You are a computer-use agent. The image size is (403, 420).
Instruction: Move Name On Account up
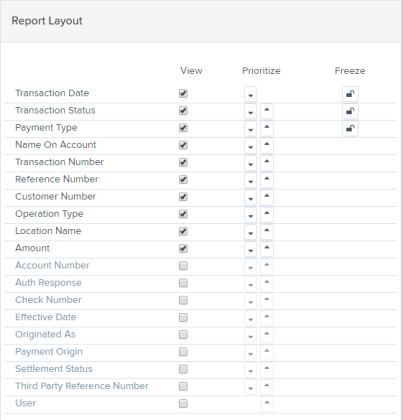[267, 146]
